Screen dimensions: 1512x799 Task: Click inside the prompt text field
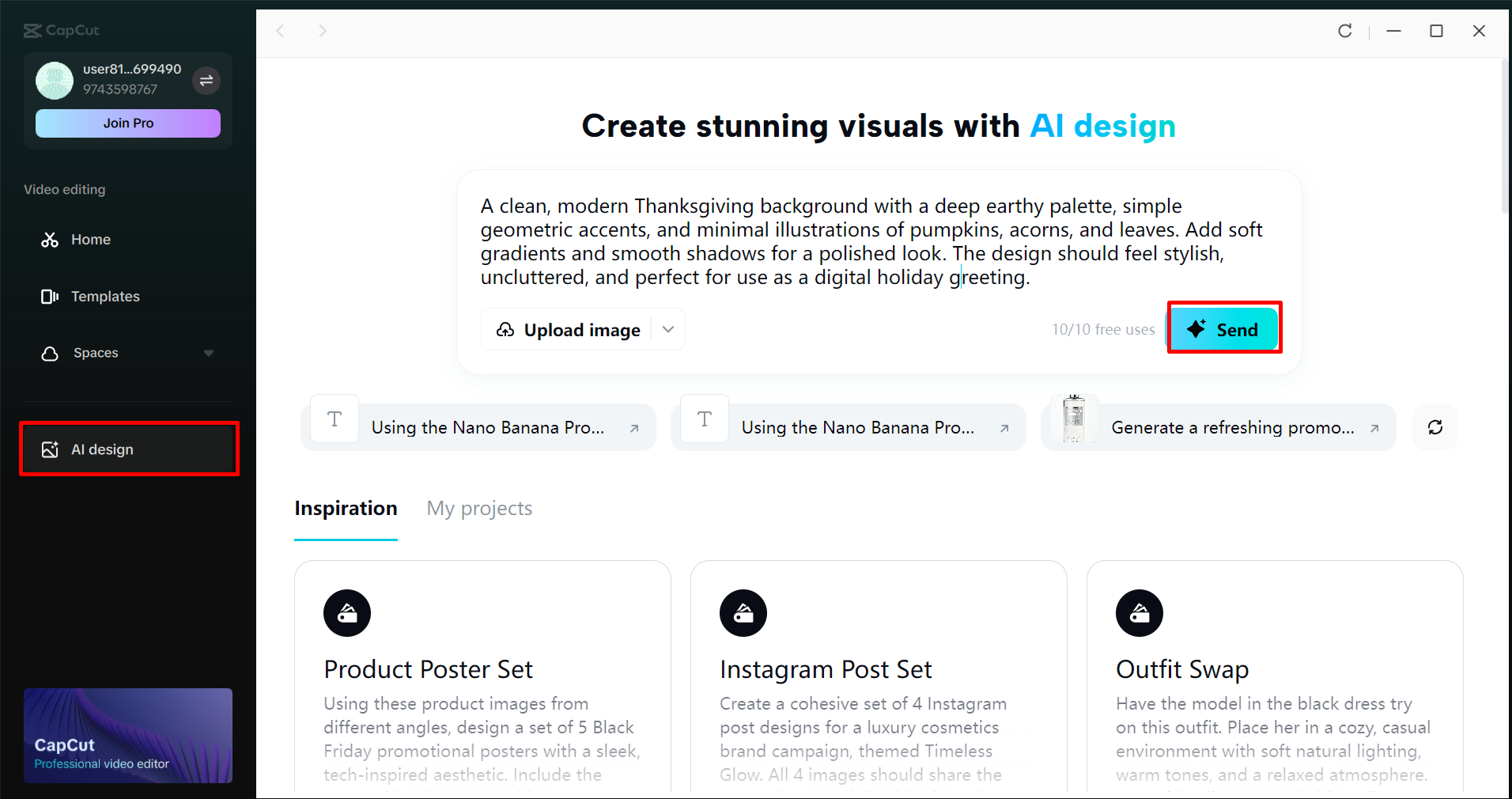(x=870, y=241)
